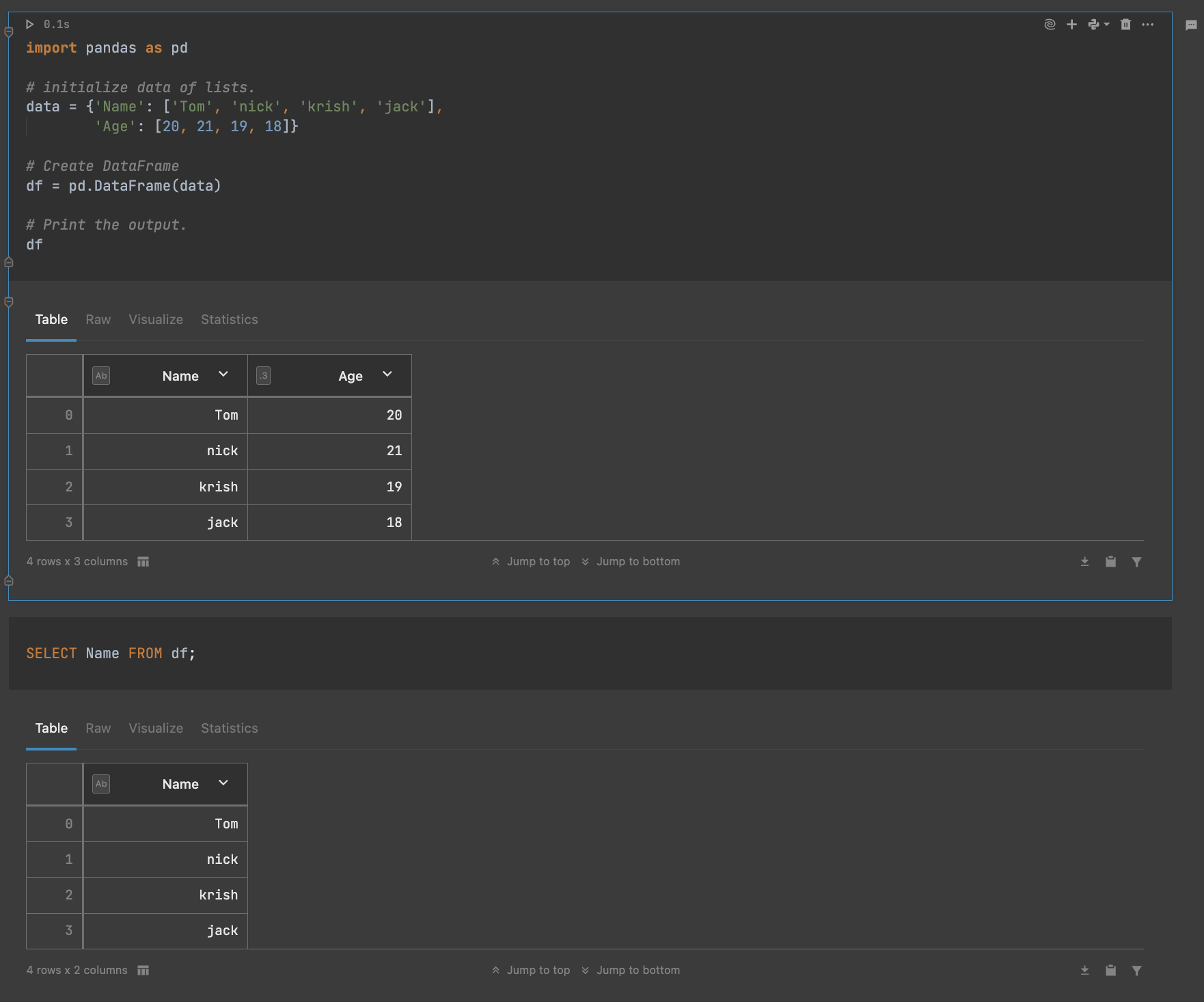Open filter for the first table
Viewport: 1204px width, 1002px height.
[1136, 562]
